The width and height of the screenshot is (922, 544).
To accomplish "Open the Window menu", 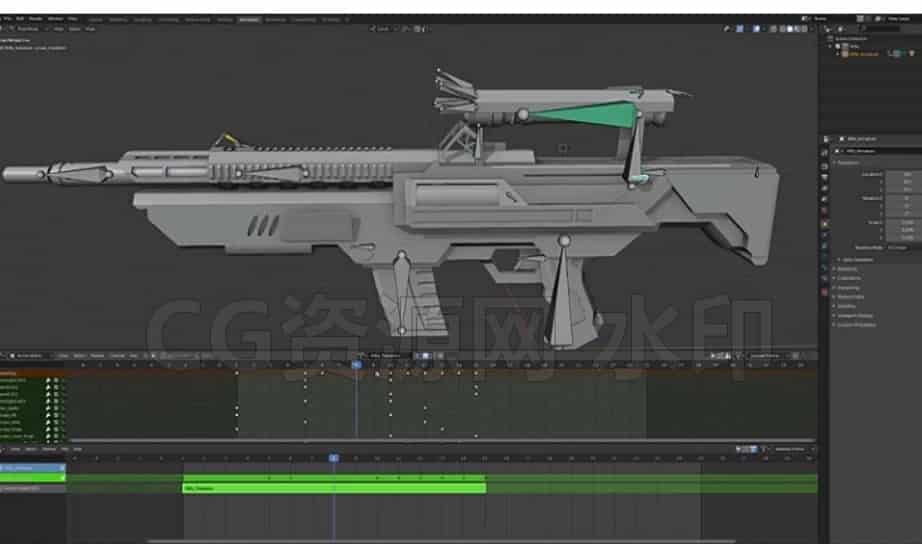I will [x=56, y=19].
